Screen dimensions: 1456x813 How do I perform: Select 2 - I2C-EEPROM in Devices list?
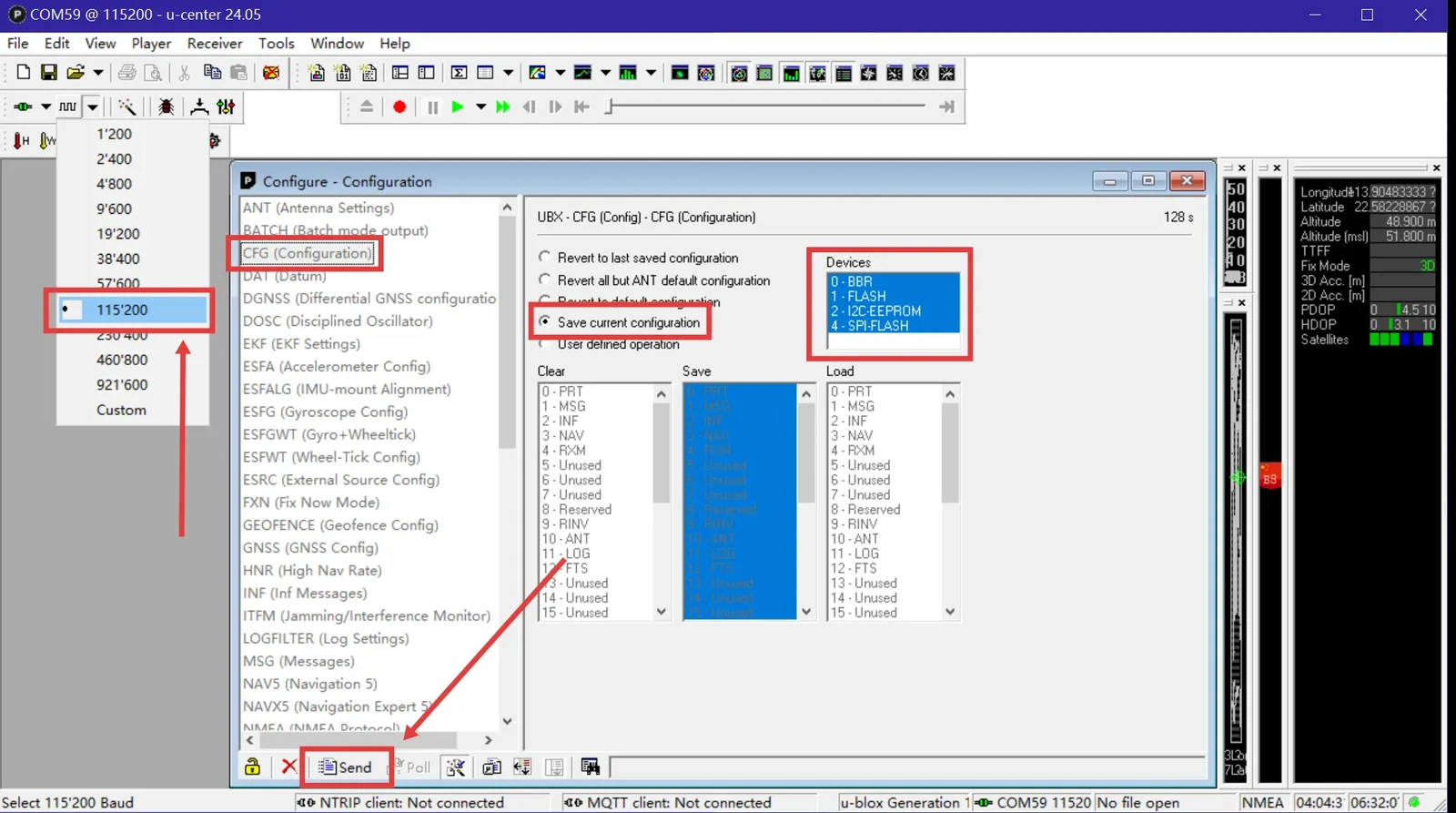pyautogui.click(x=893, y=310)
